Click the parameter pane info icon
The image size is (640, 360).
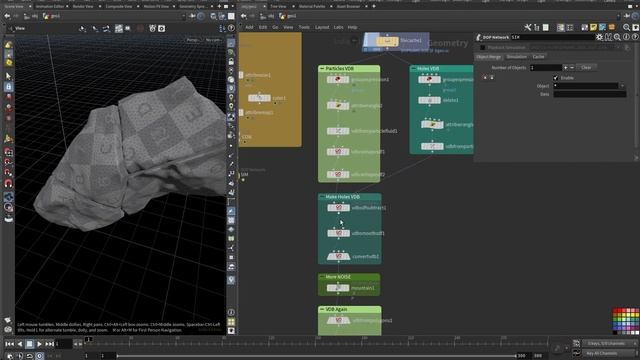pyautogui.click(x=626, y=37)
